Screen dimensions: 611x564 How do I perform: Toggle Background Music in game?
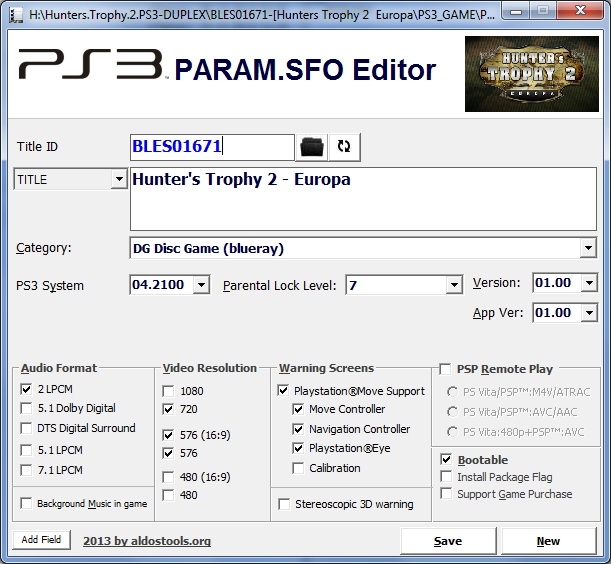(26, 503)
